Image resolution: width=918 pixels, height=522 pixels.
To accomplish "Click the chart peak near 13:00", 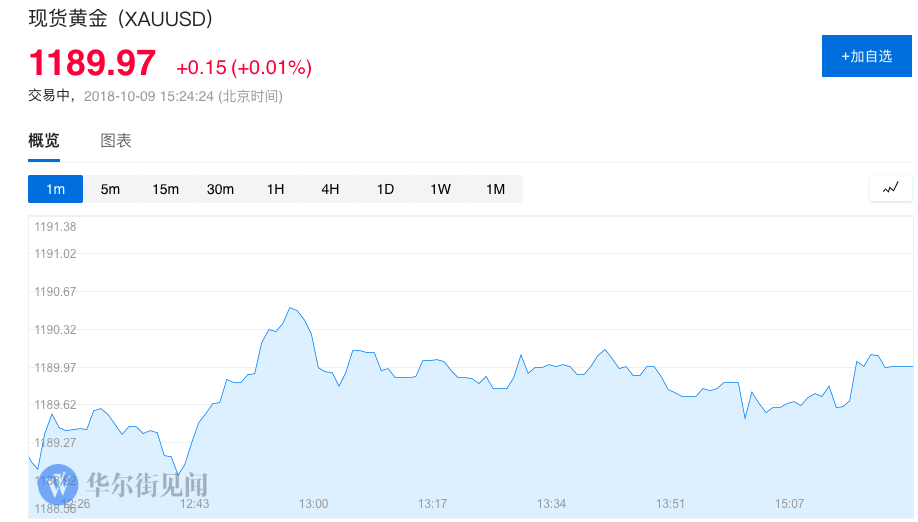I will click(x=290, y=308).
